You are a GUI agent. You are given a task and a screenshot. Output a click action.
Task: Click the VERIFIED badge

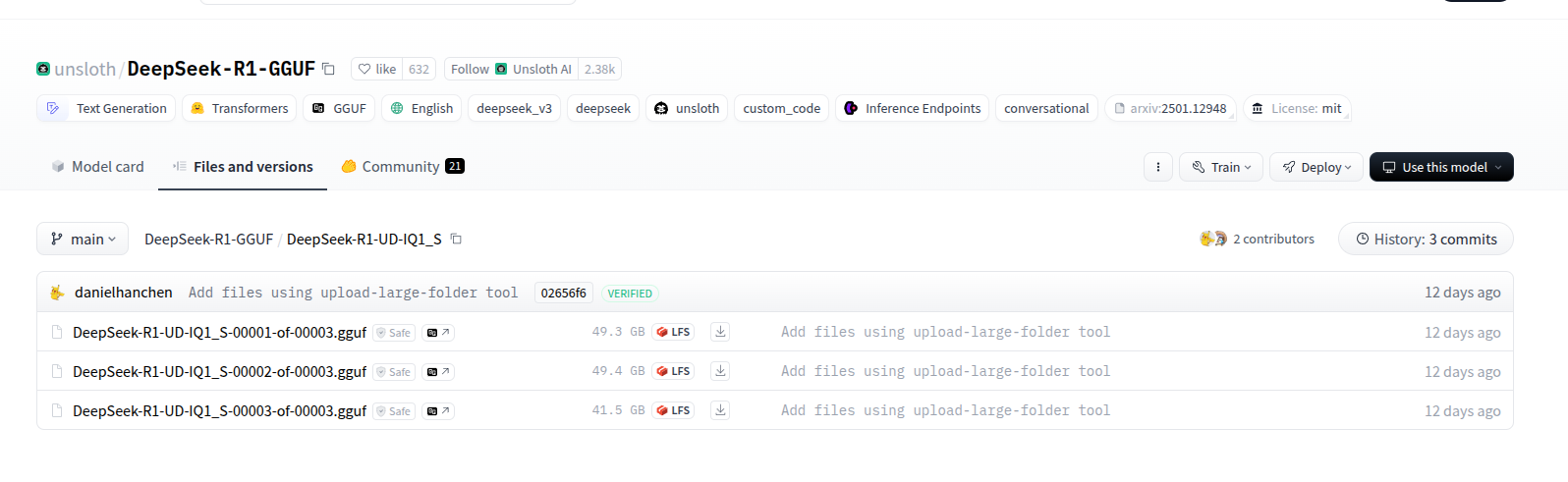[x=630, y=293]
